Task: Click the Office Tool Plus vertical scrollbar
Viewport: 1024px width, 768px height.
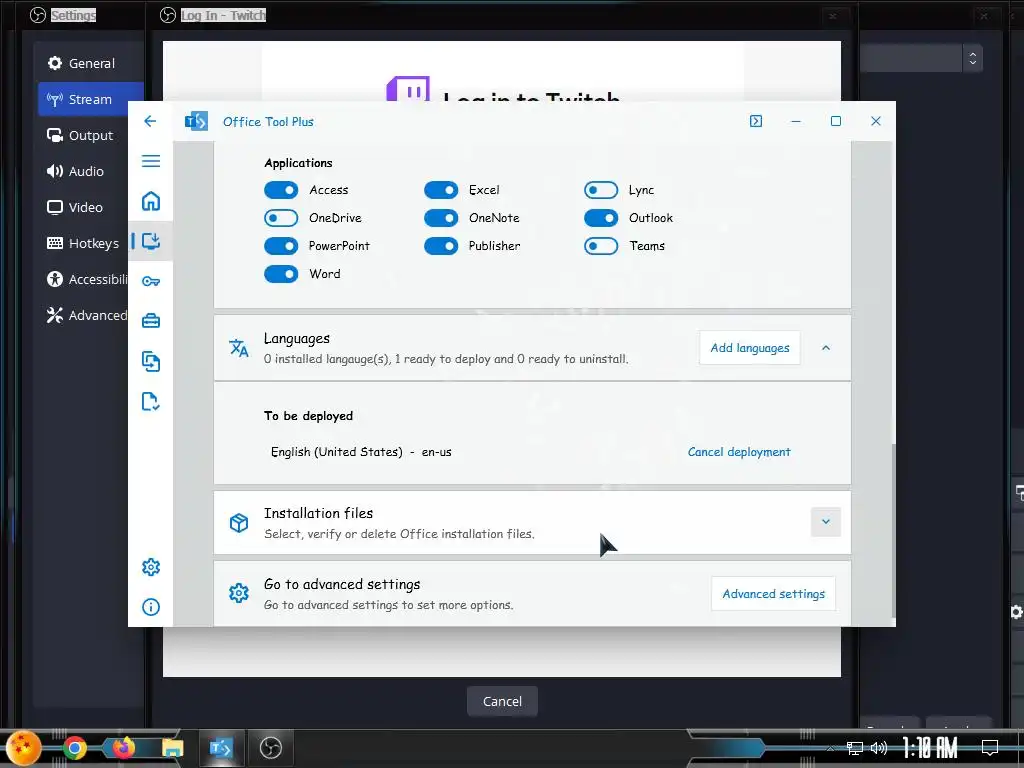Action: click(893, 530)
